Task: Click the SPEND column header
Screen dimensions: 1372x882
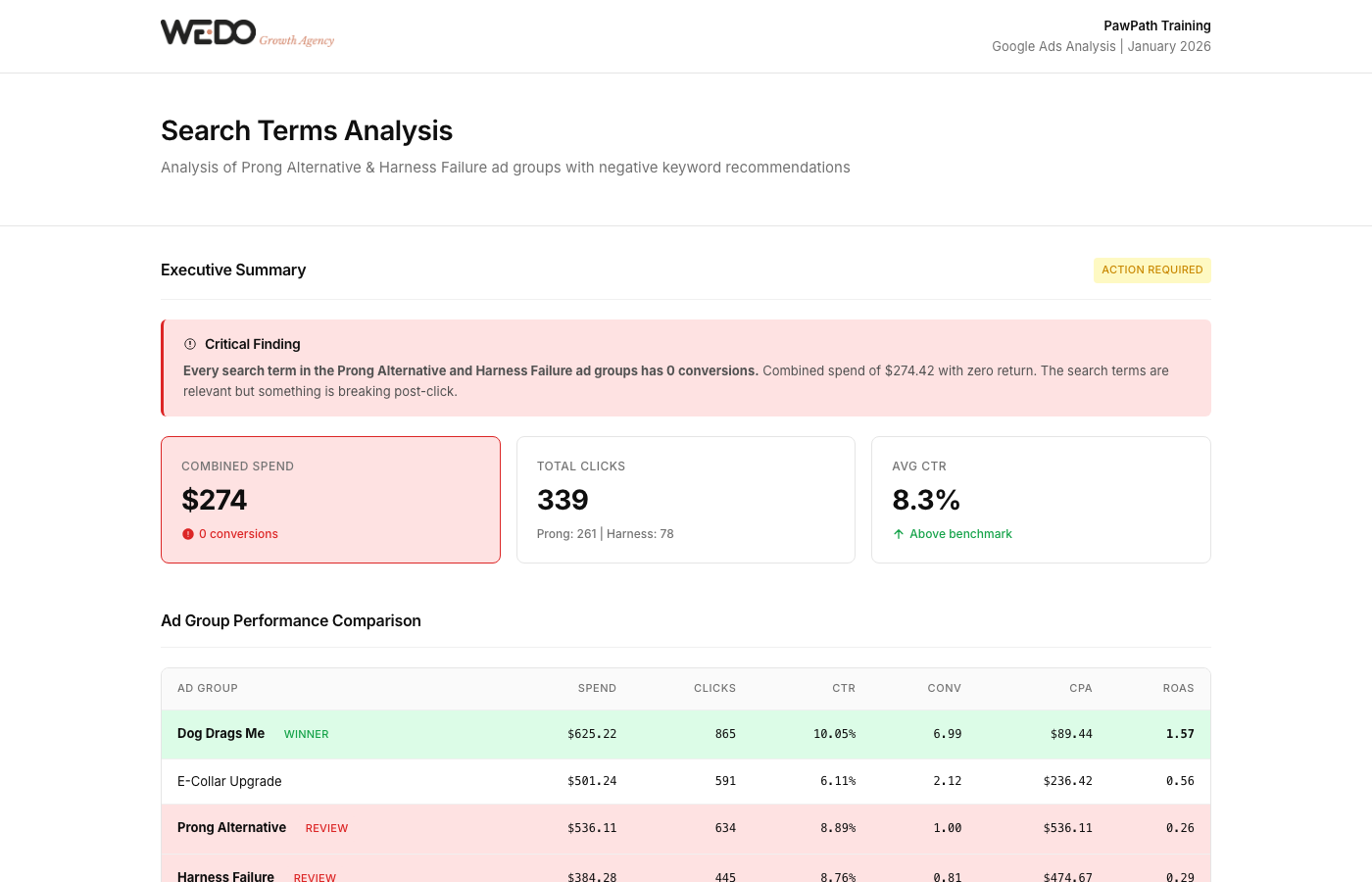Action: (x=597, y=688)
